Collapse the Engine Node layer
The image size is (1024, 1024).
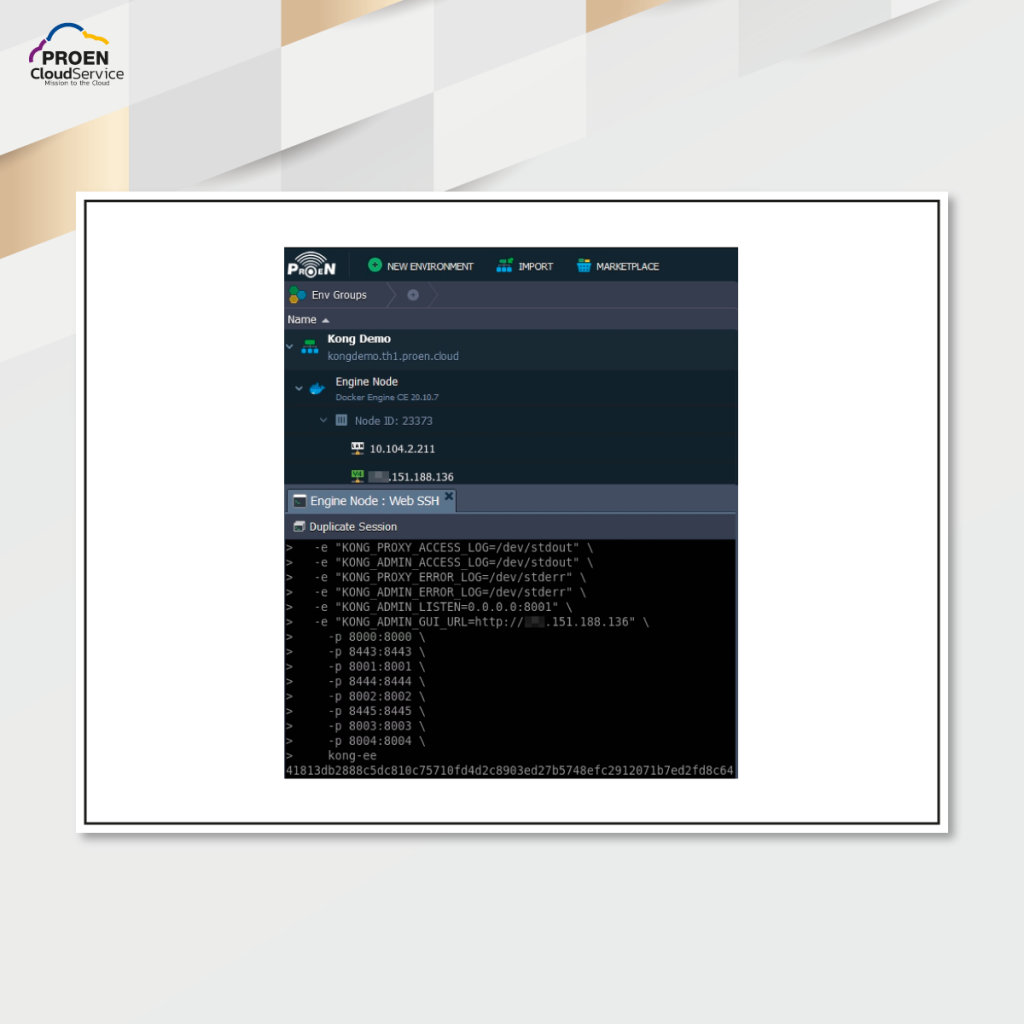click(x=299, y=389)
